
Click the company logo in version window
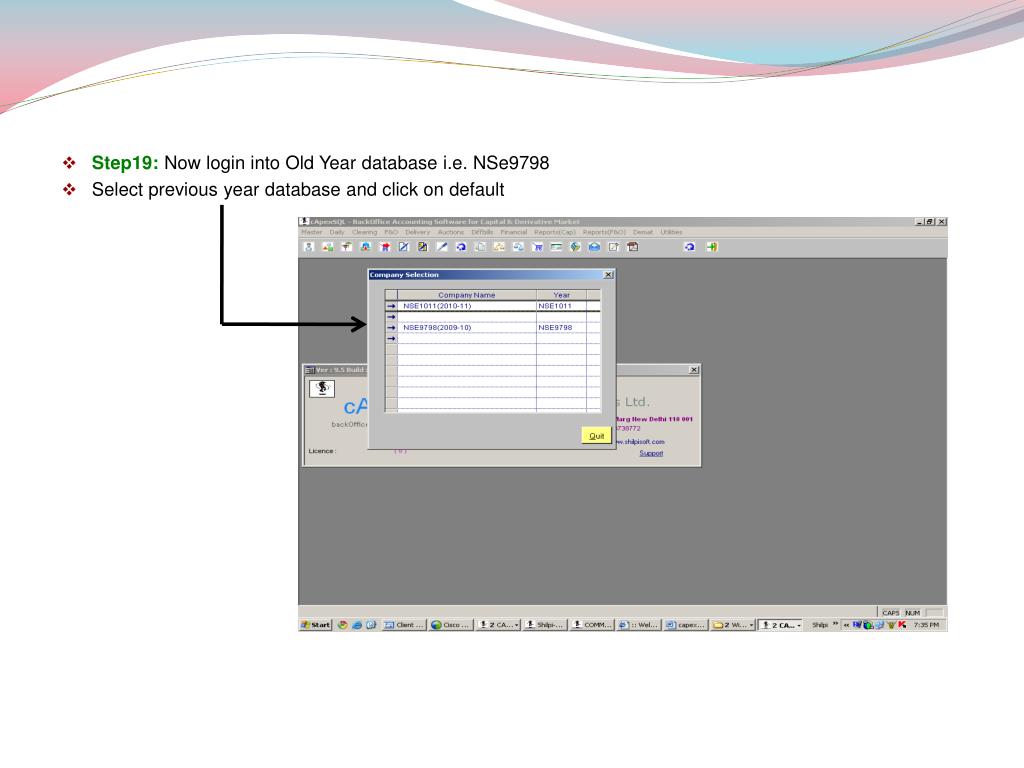[322, 389]
